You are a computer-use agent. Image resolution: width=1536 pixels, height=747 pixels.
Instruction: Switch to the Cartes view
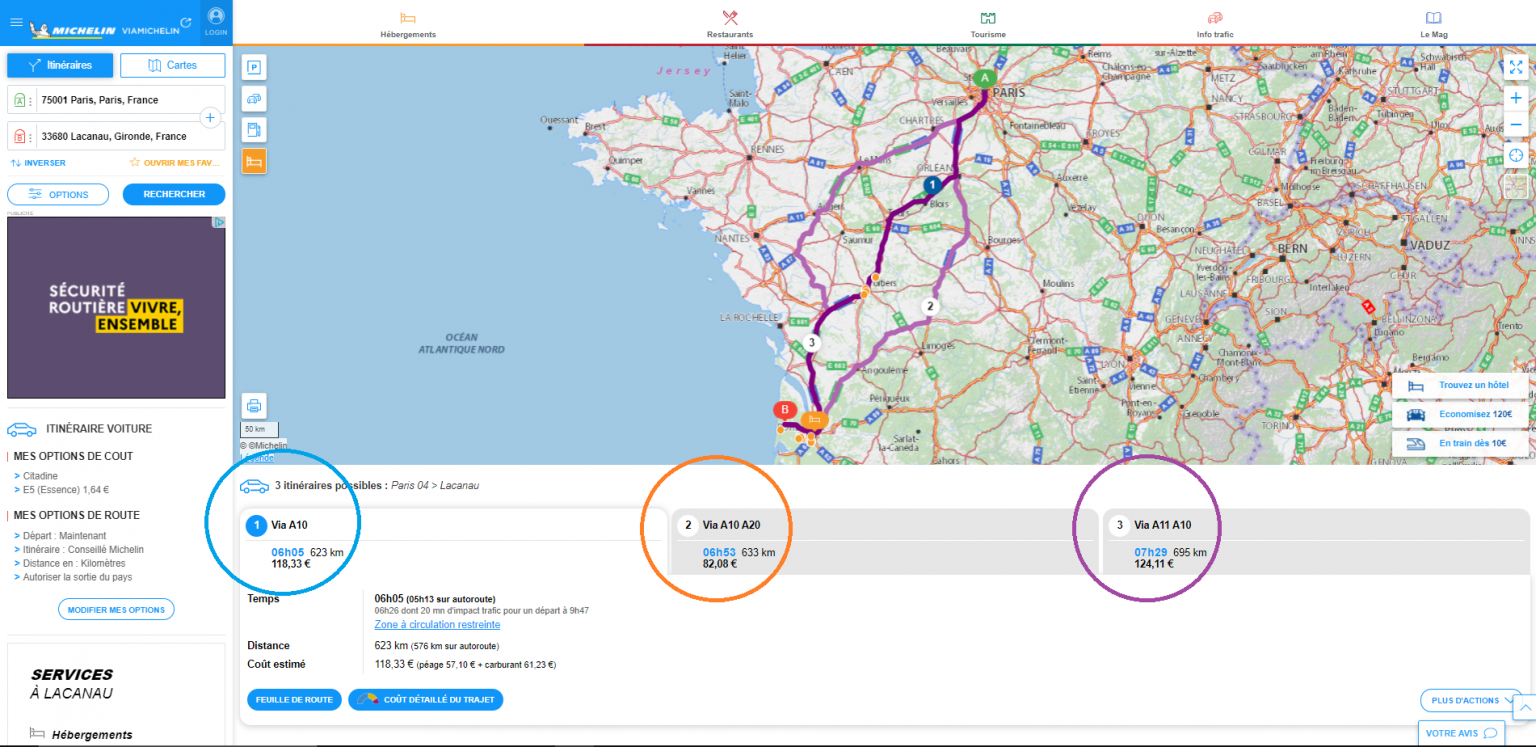tap(172, 65)
